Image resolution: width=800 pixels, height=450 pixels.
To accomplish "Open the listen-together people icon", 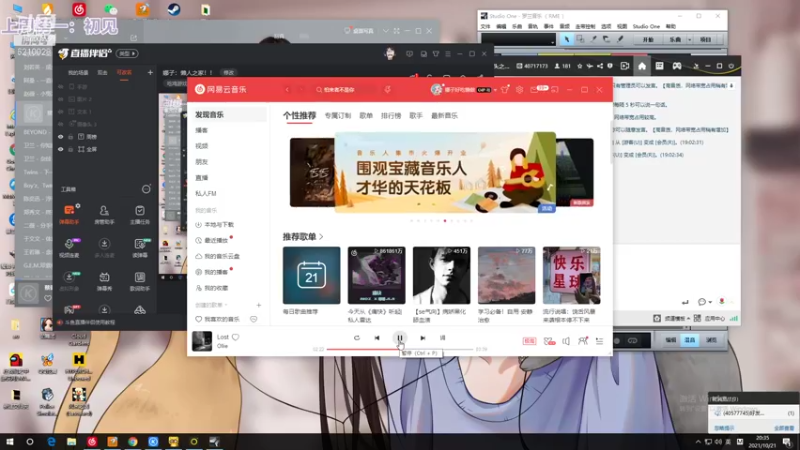I will [583, 341].
